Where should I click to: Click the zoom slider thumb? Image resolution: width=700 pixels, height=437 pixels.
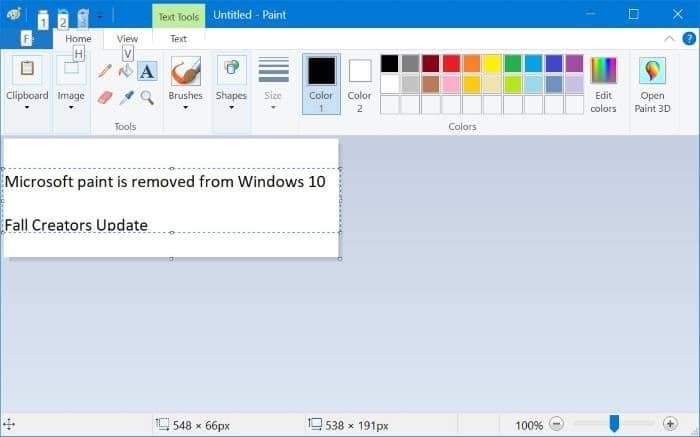614,423
